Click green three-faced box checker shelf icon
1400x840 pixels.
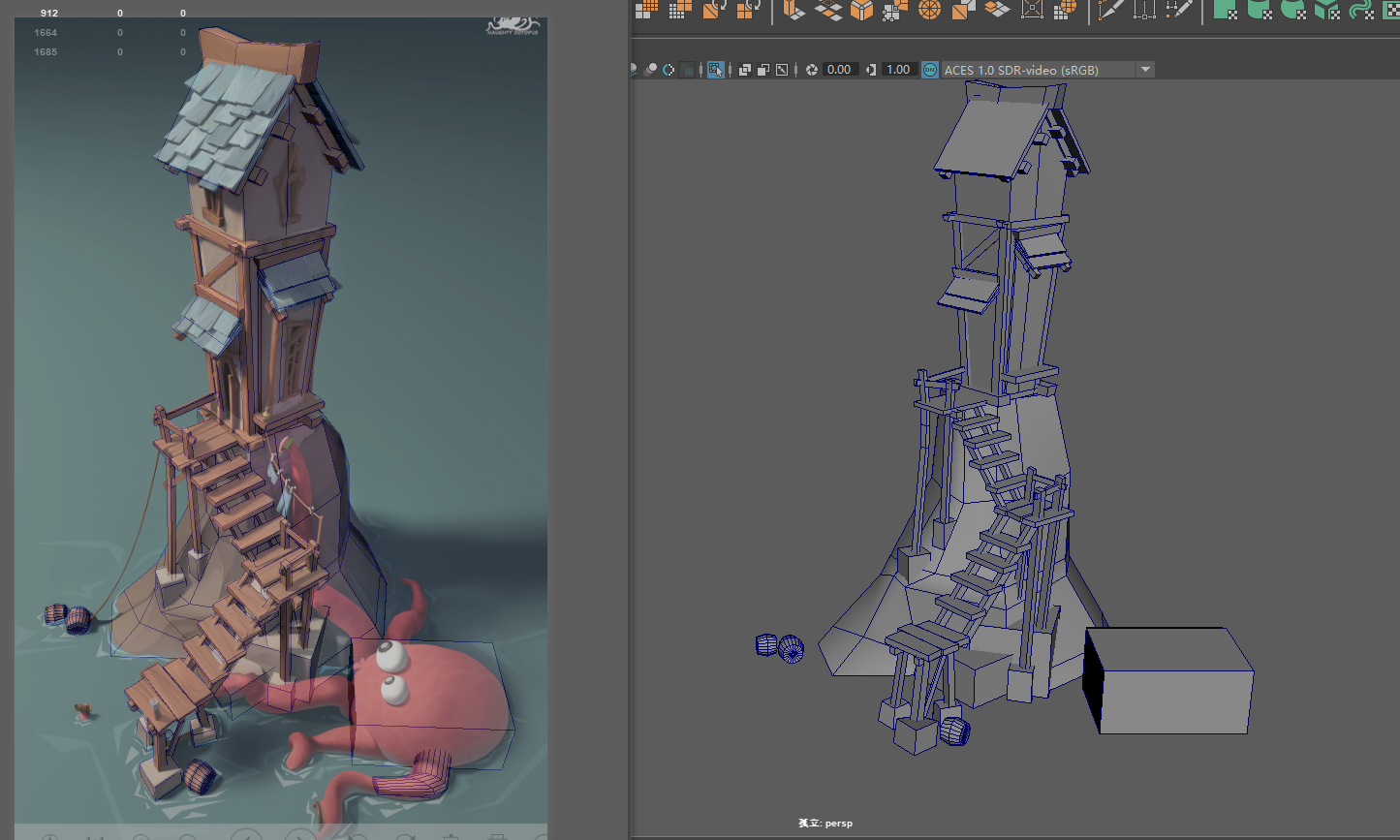[1326, 10]
